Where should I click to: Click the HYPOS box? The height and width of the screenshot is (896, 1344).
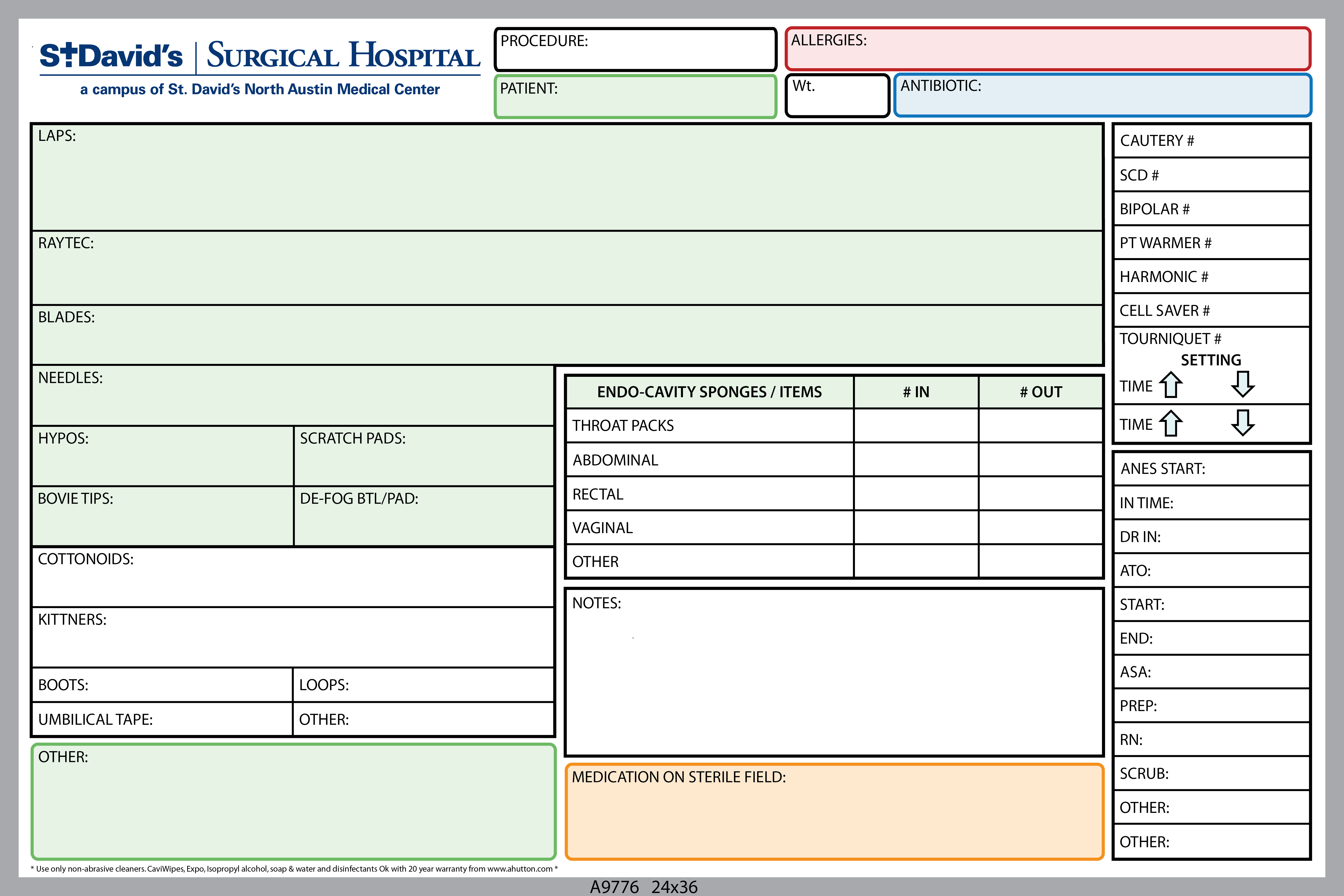(162, 456)
